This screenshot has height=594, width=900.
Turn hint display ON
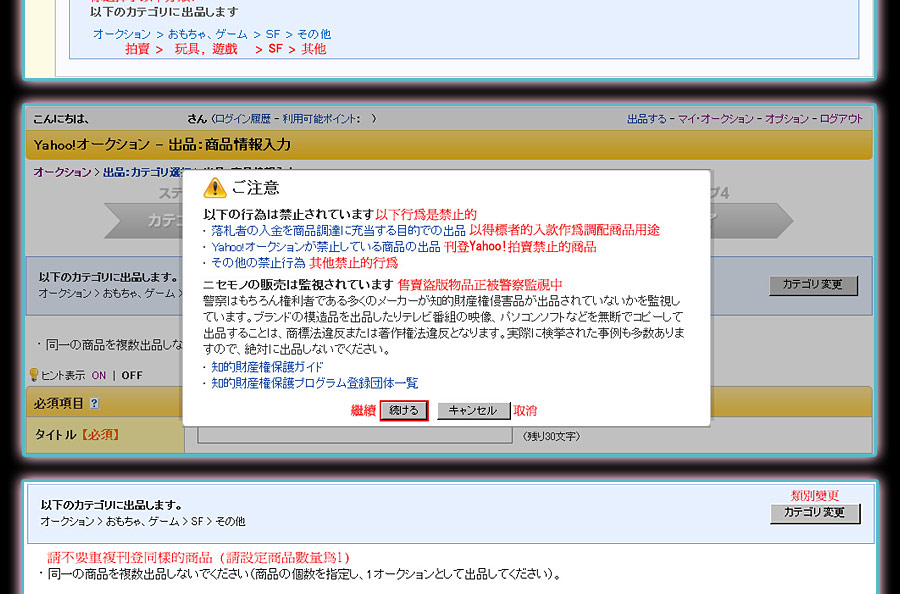pos(99,375)
